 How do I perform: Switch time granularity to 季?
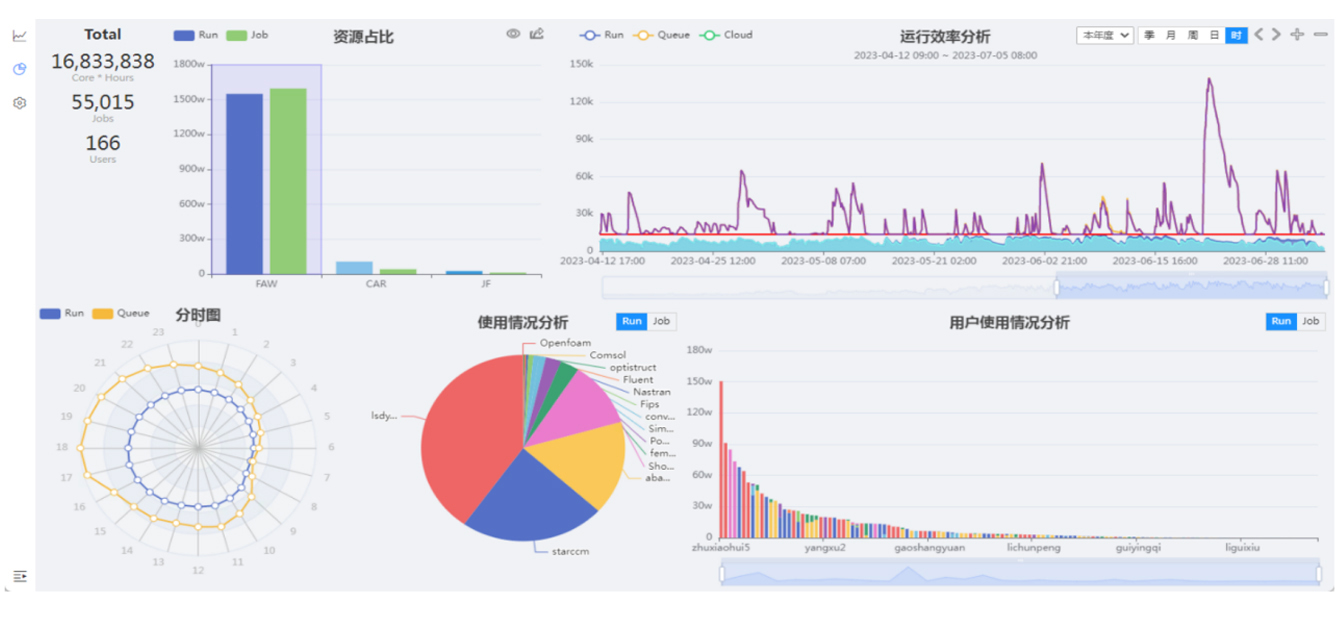point(1149,35)
